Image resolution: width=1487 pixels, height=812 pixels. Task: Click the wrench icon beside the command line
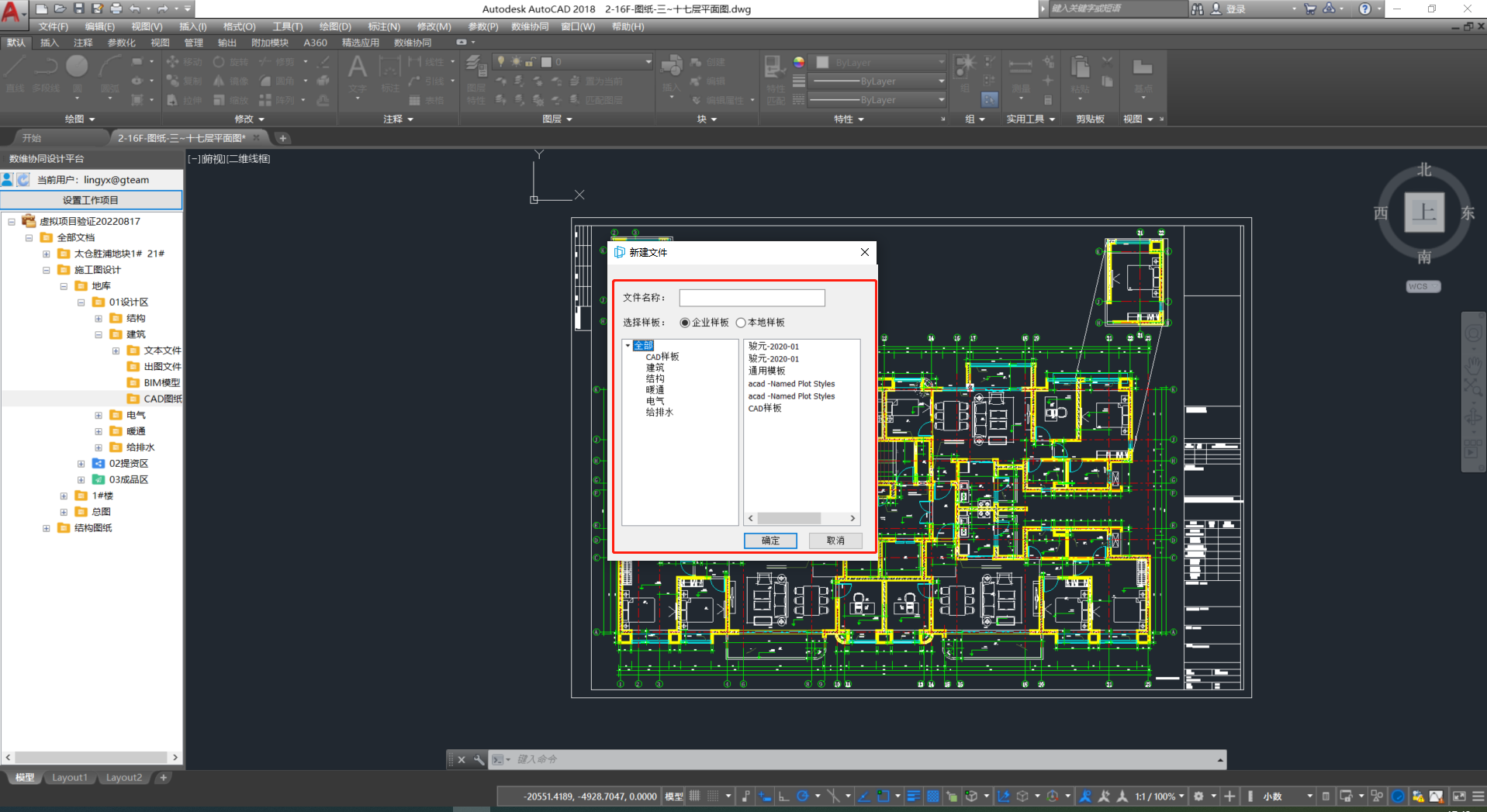pos(479,759)
